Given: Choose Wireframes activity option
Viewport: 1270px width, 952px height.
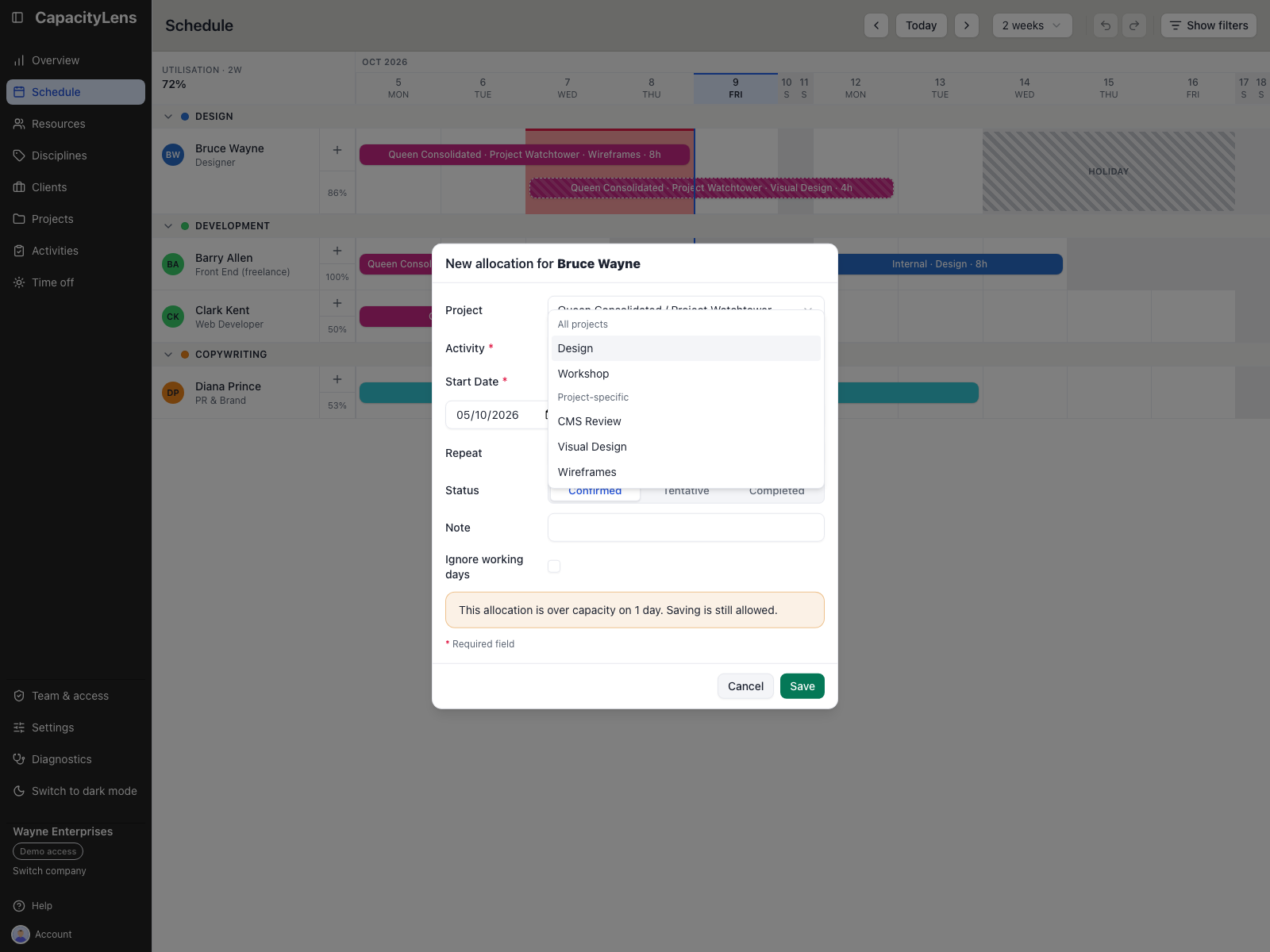Looking at the screenshot, I should point(686,472).
